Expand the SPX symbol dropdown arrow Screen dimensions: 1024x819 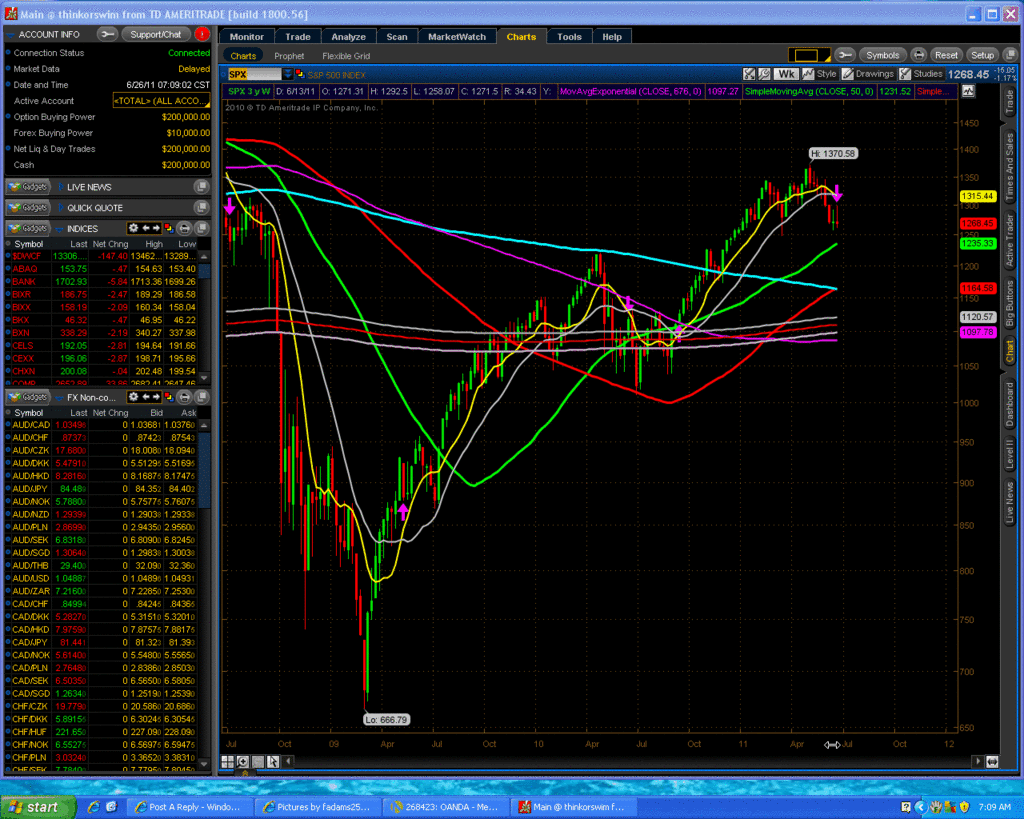(288, 74)
